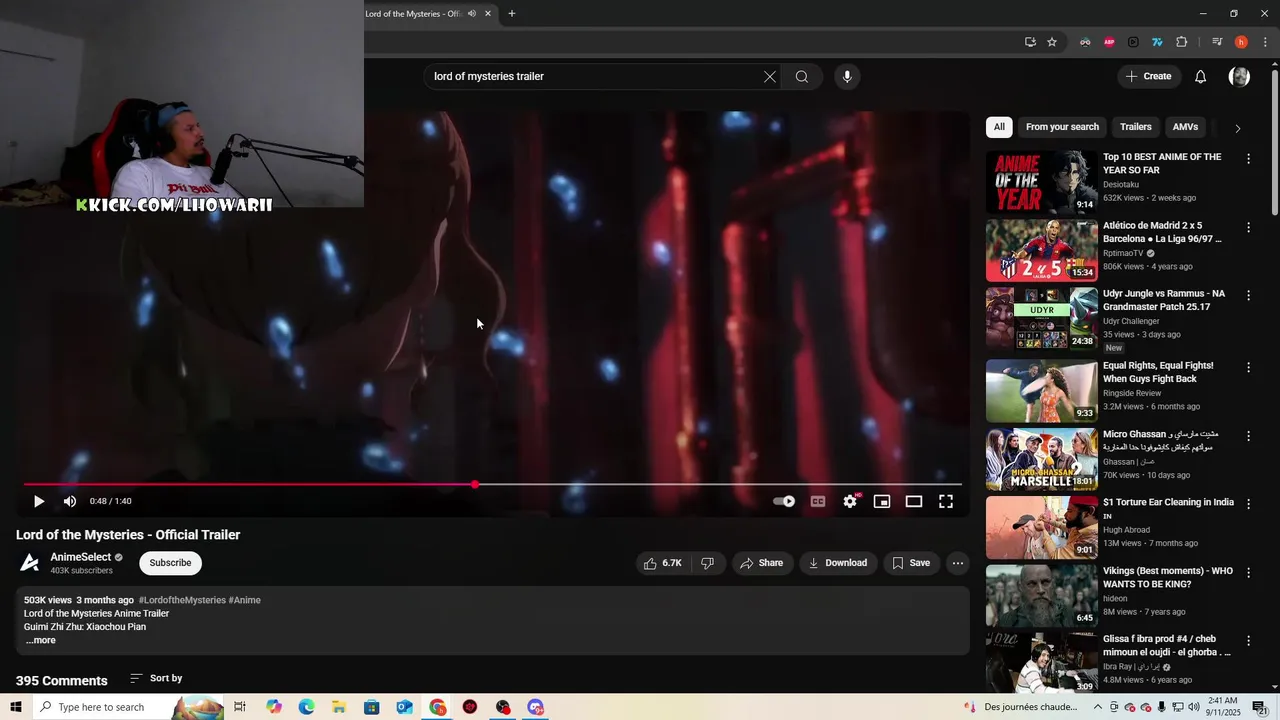Open Microsoft Edge from the taskbar

coord(306,707)
